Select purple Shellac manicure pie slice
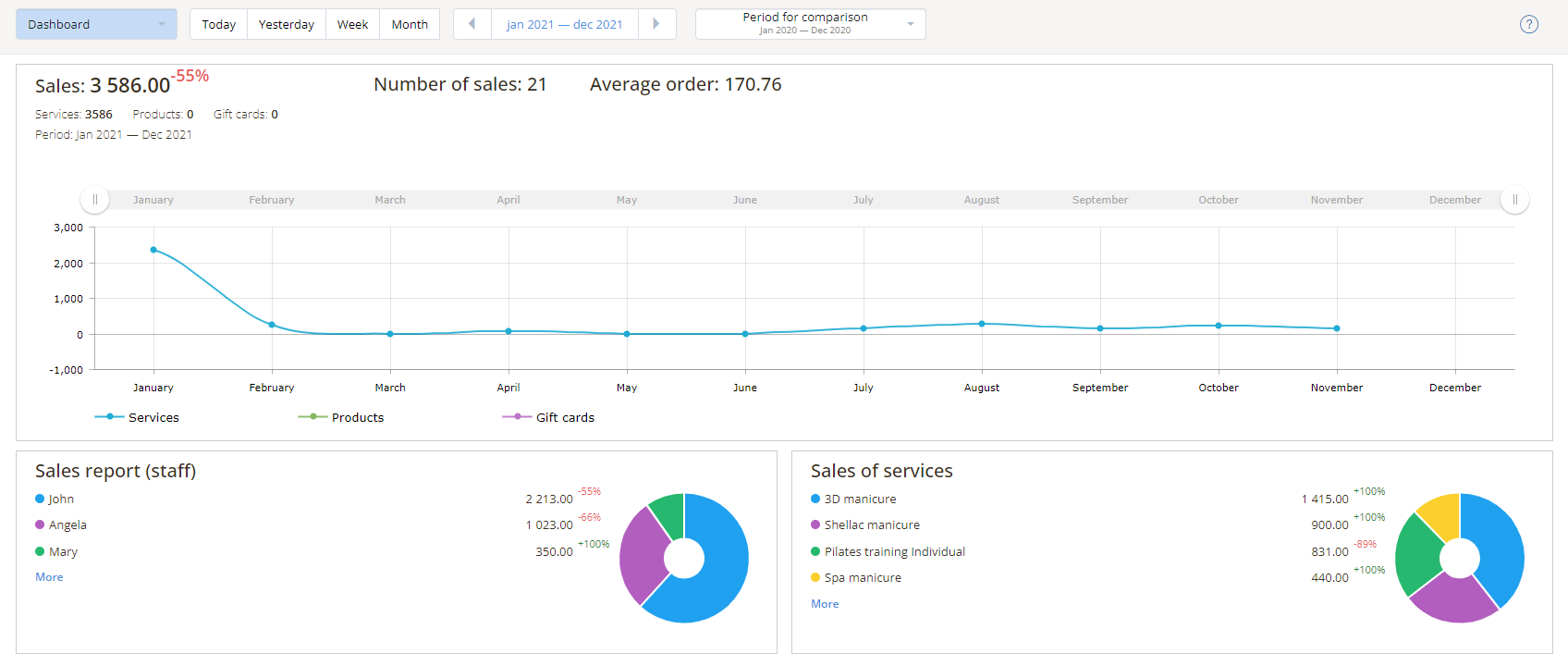The width and height of the screenshot is (1568, 666). tap(1455, 600)
